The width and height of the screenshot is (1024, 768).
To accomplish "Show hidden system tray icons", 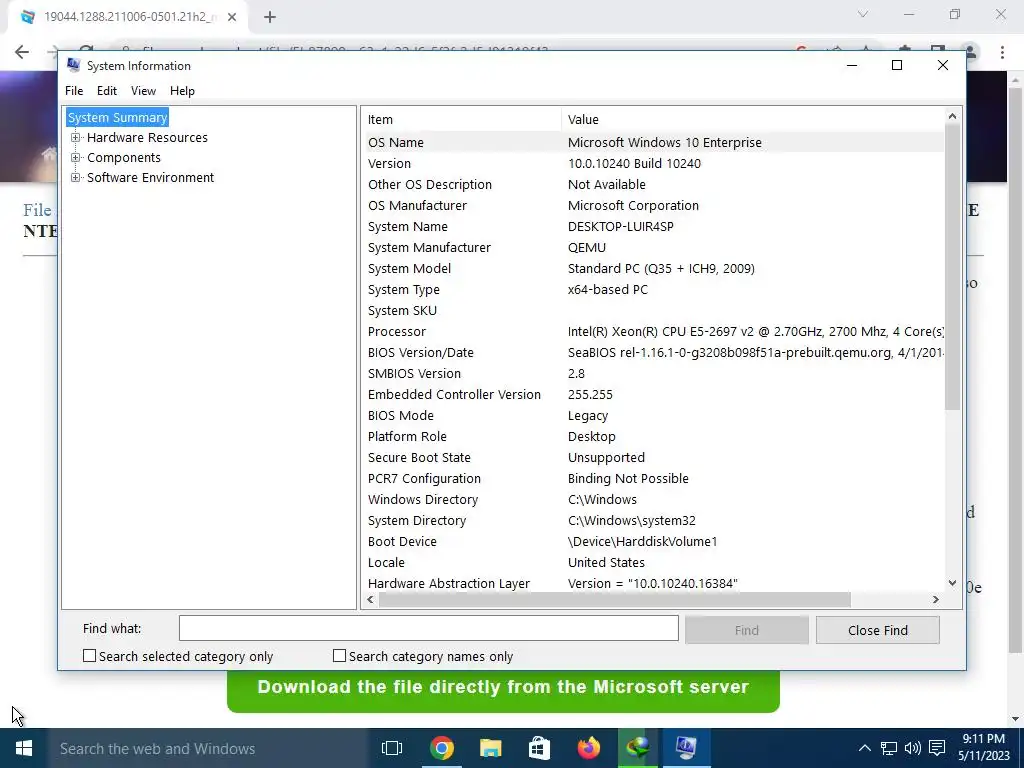I will 864,748.
